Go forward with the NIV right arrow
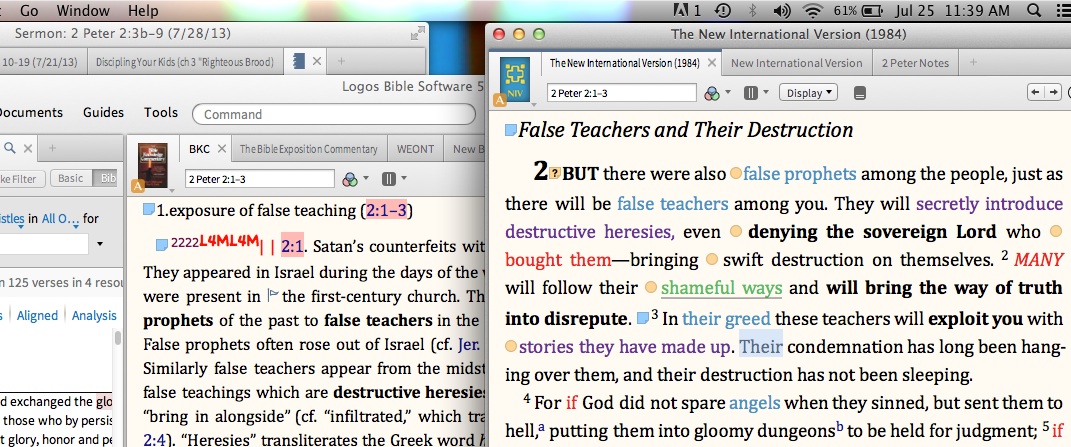The width and height of the screenshot is (1071, 447). (x=1054, y=92)
